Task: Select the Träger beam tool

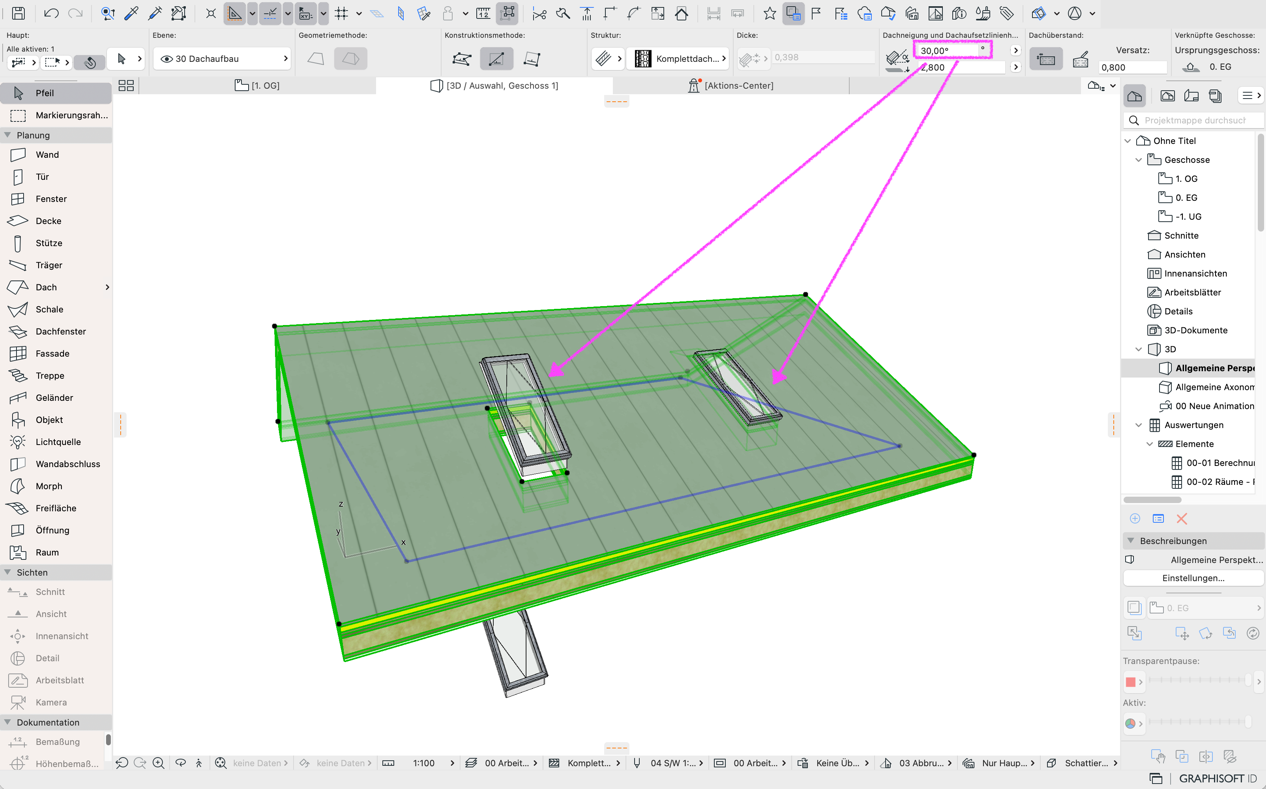Action: coord(56,265)
